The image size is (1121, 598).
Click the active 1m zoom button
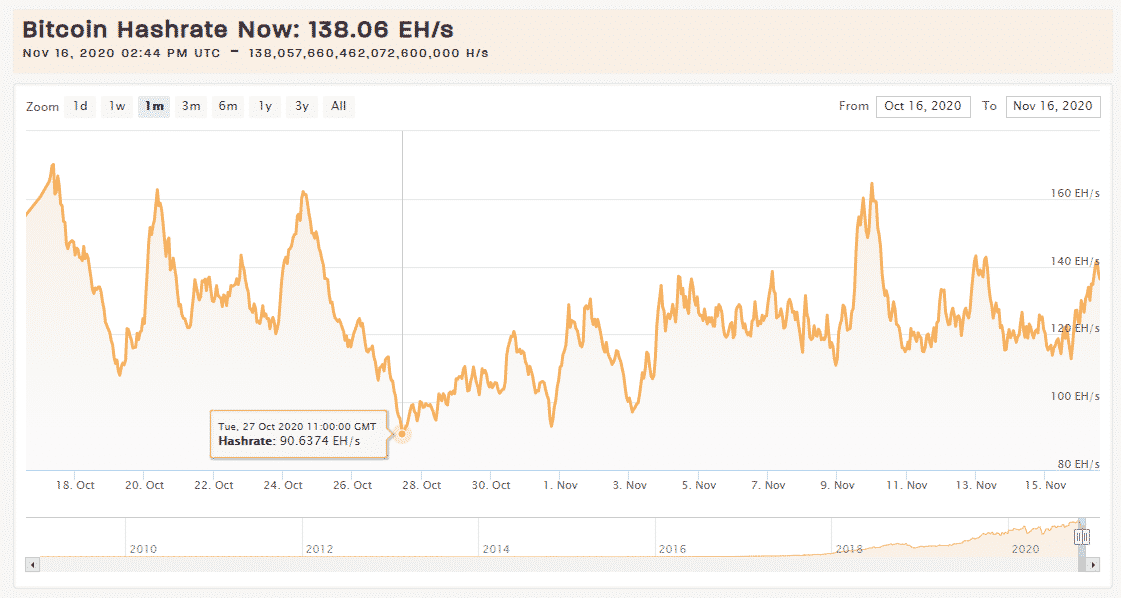(154, 106)
